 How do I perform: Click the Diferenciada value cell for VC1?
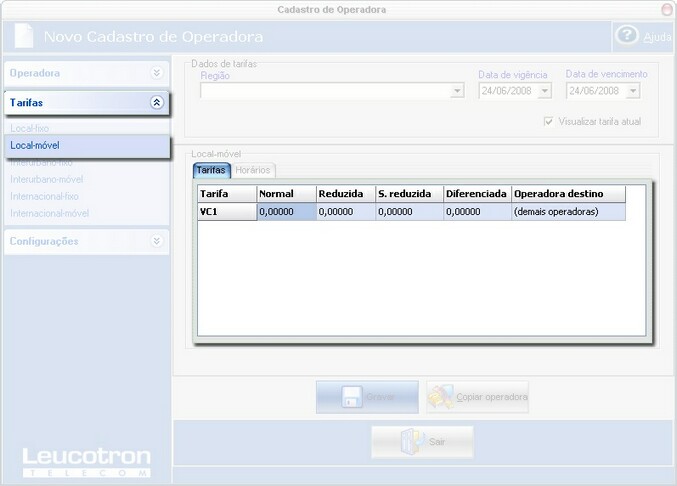click(478, 211)
